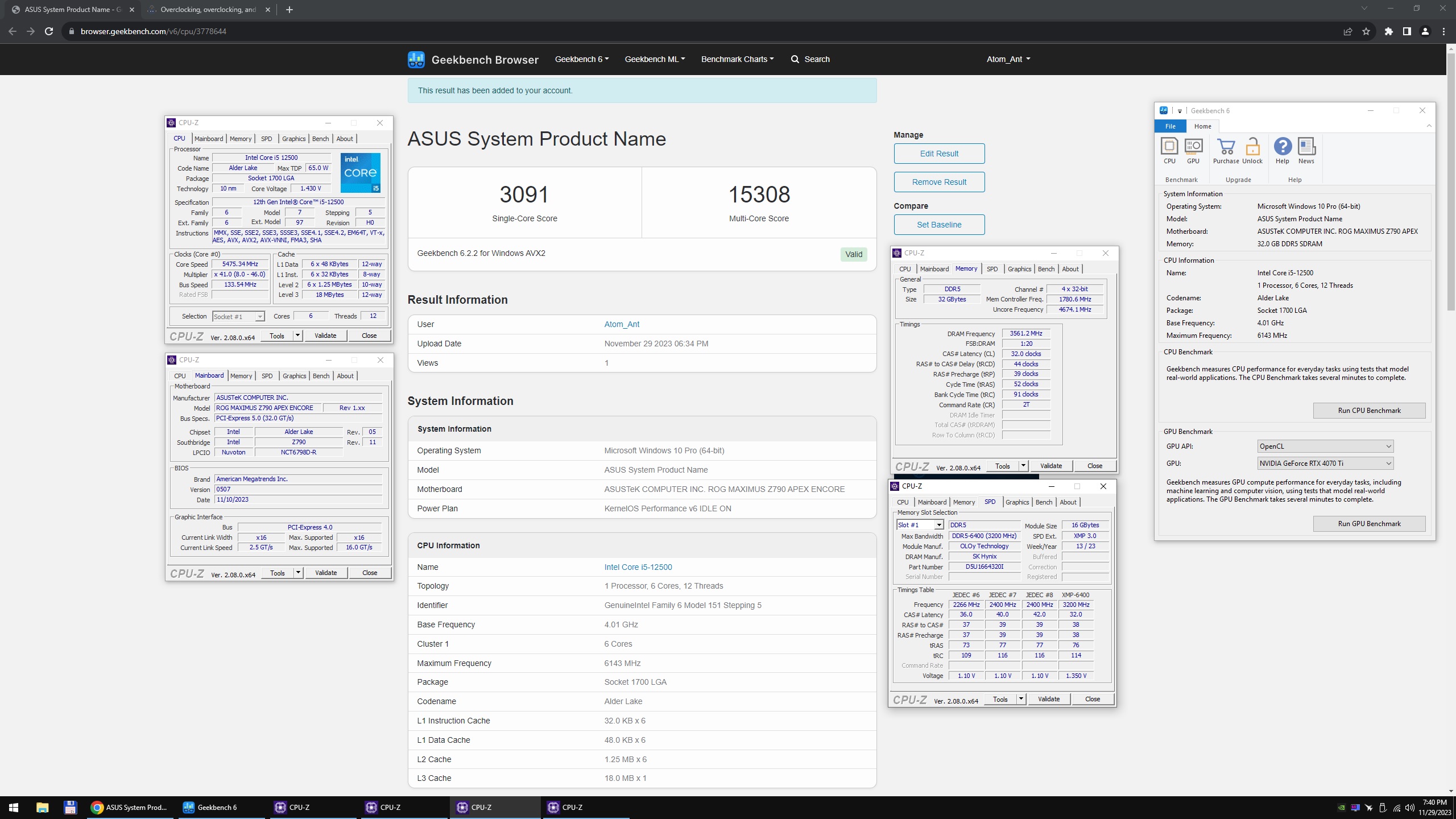
Task: Open the Chrome extensions puzzle icon
Action: [1389, 31]
